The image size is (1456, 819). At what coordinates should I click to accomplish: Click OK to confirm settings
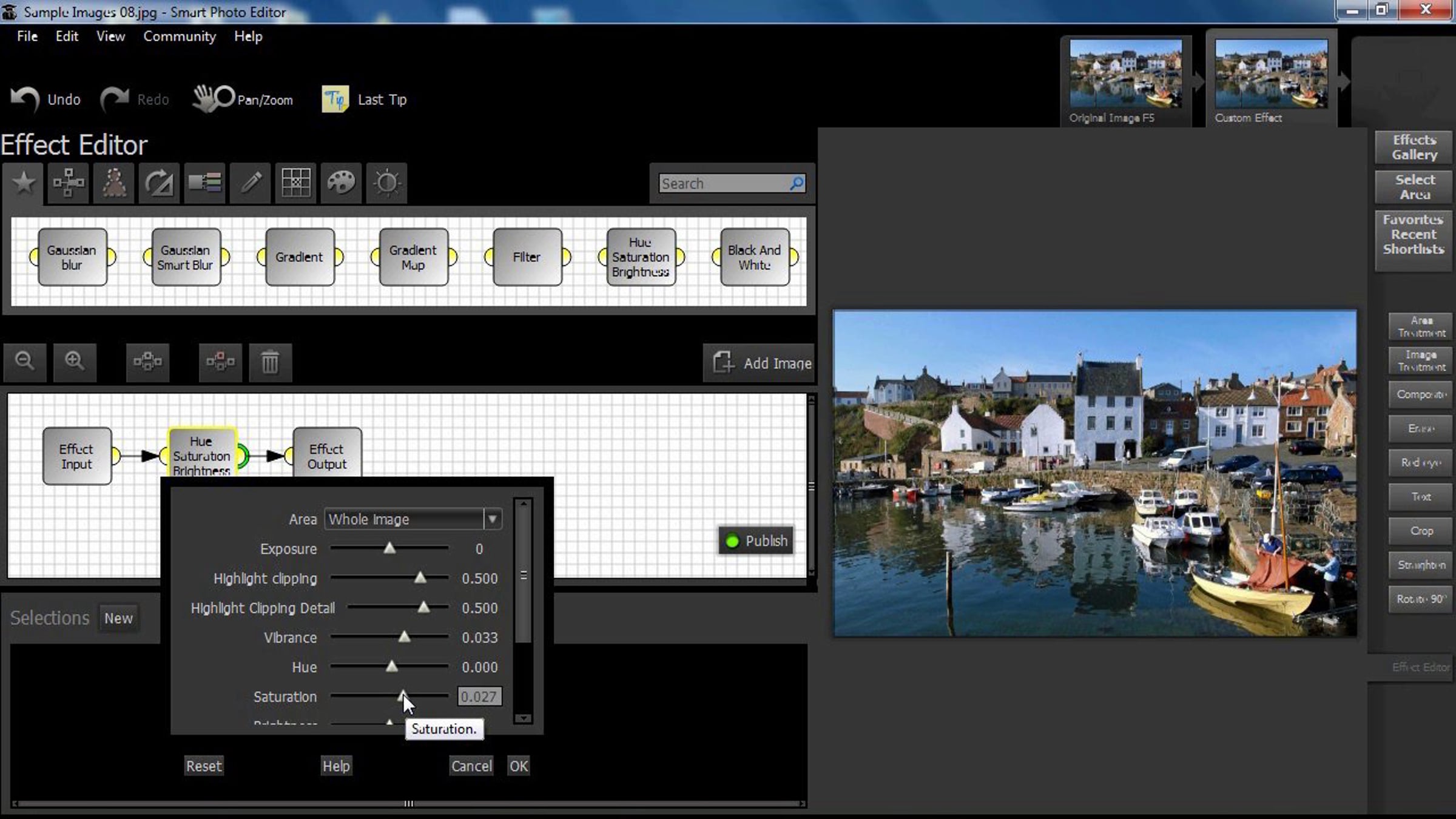click(x=518, y=766)
